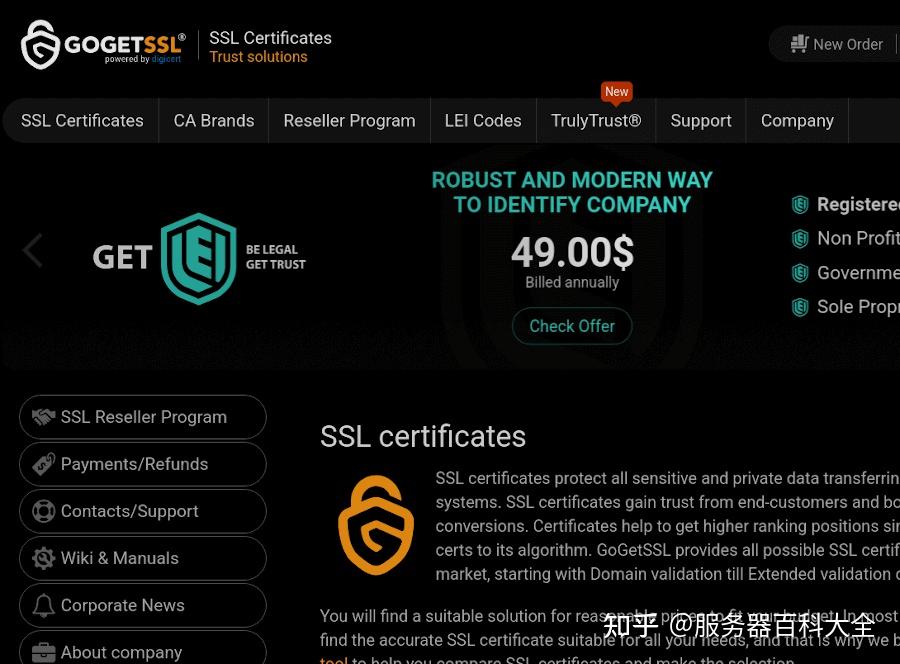Click the GoGetSSL padlock logo icon
The image size is (900, 664).
coord(39,44)
